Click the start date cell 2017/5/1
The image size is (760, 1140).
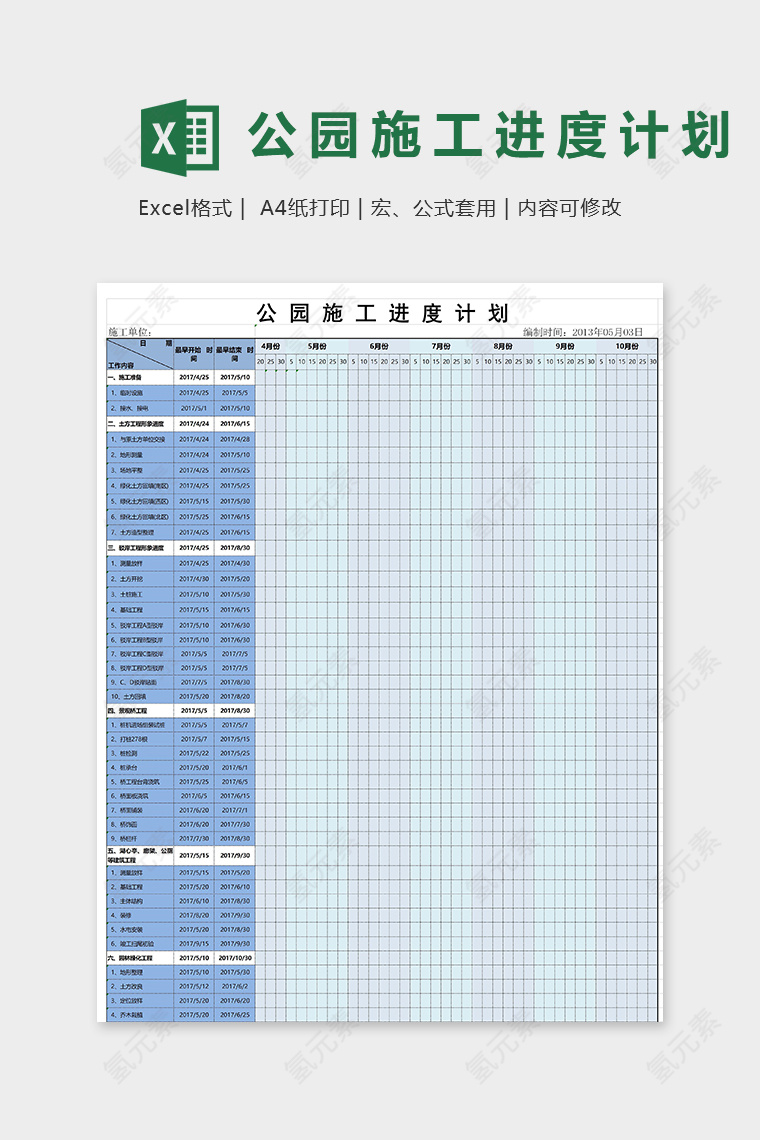pos(193,409)
